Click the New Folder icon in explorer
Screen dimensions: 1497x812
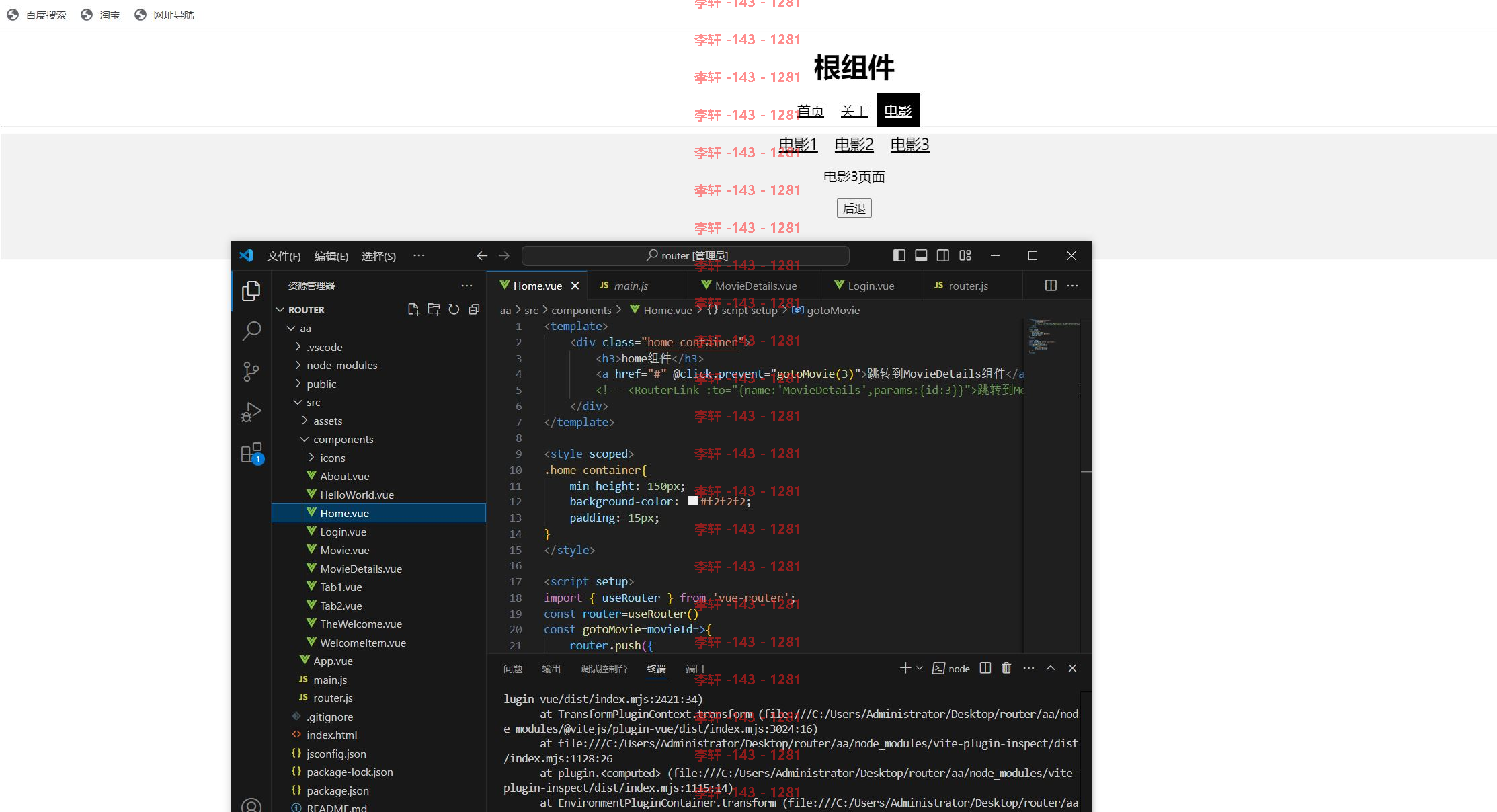tap(434, 309)
